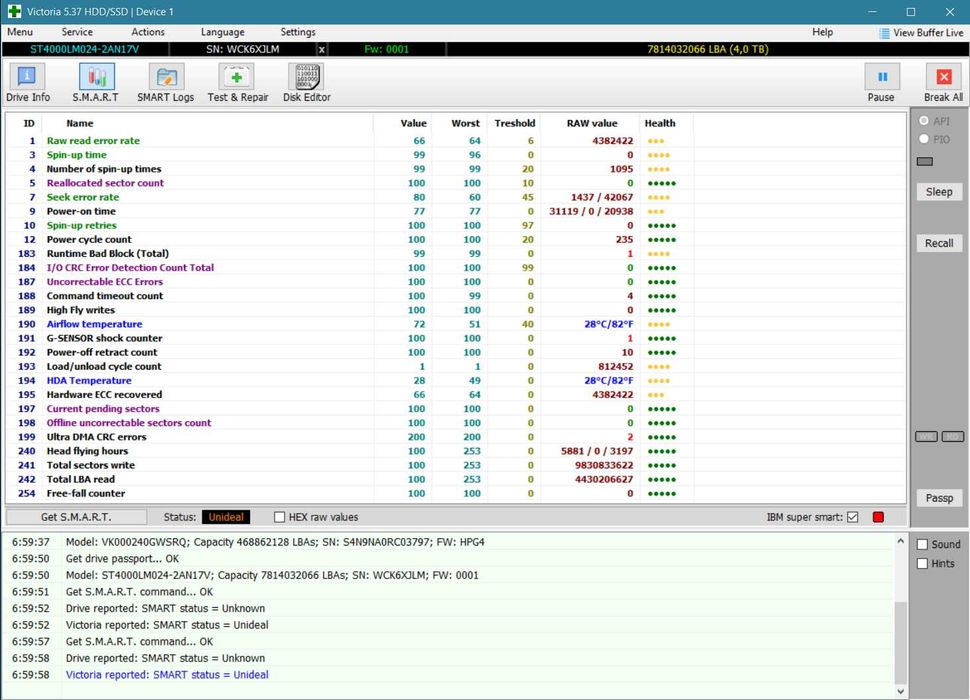Click the View Buffer Live icon
The height and width of the screenshot is (700, 970).
coord(884,33)
